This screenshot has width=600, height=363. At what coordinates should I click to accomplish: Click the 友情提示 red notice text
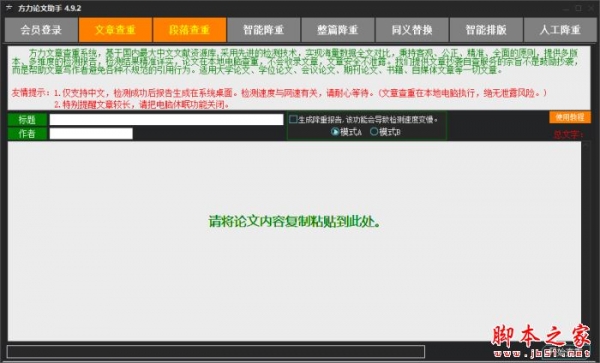pyautogui.click(x=279, y=99)
